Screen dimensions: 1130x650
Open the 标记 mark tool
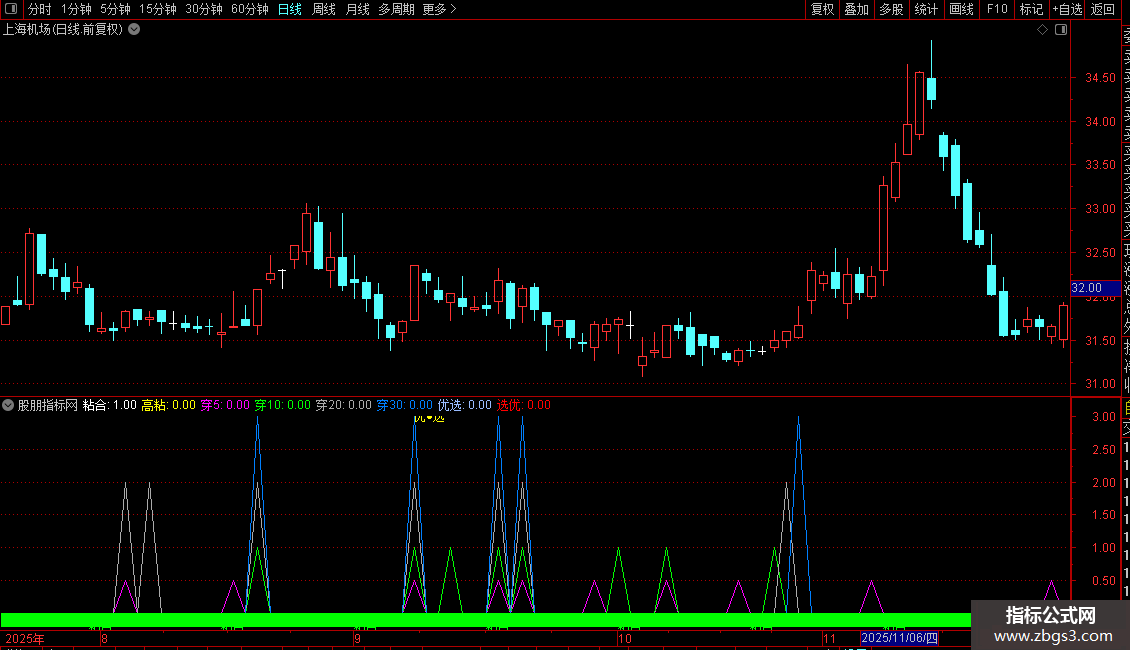click(1031, 9)
